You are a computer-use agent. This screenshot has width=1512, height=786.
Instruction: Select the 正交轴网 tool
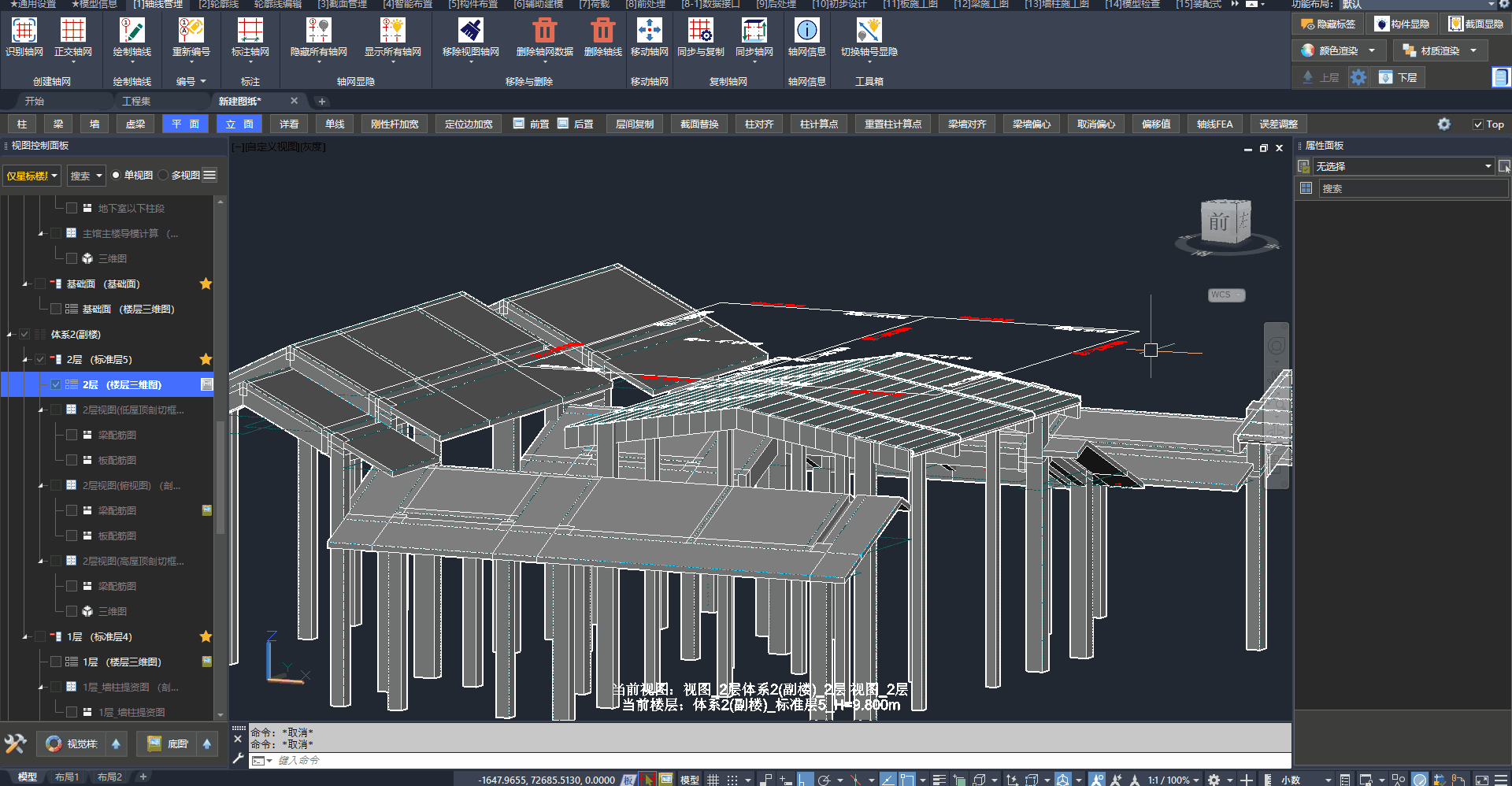[72, 32]
